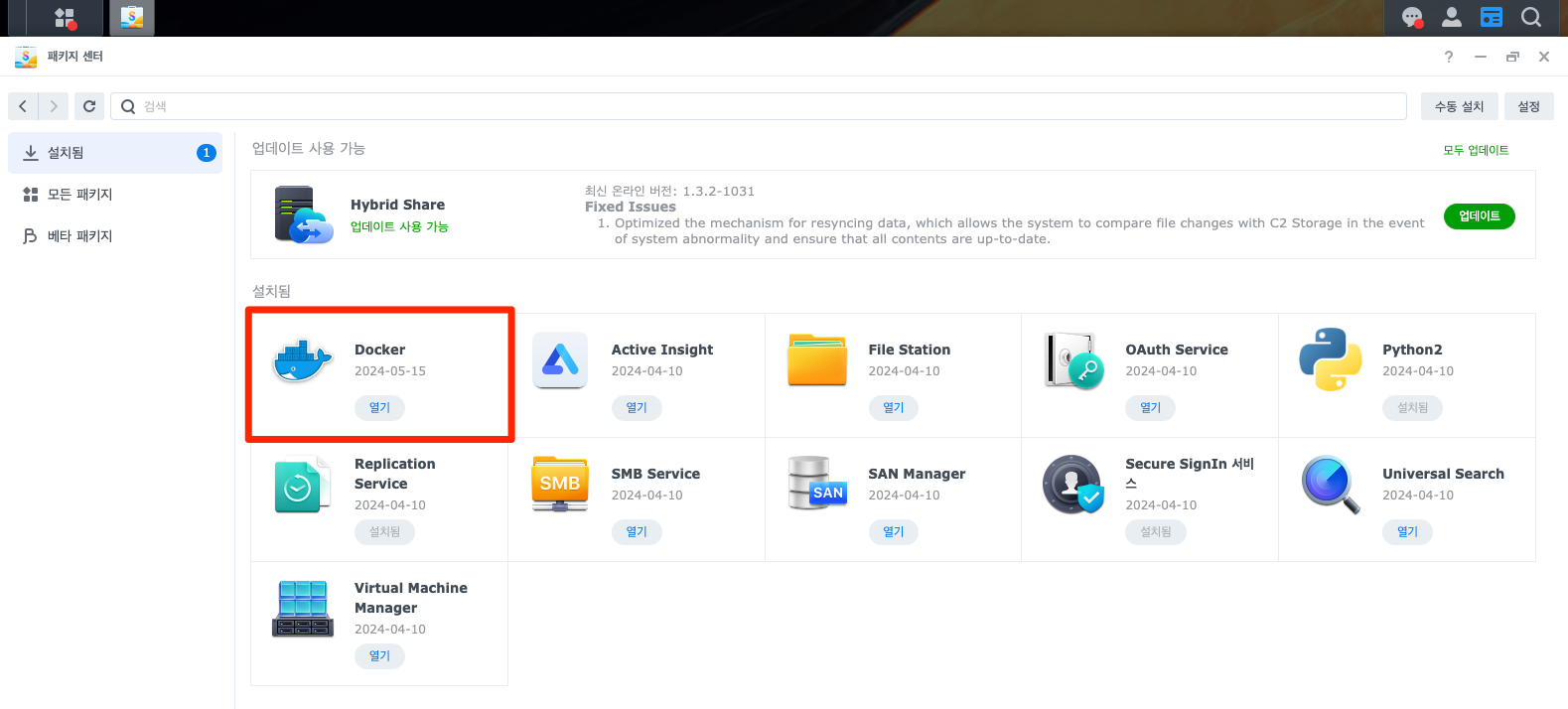Open the user account options icon
Viewport: 1568px width, 709px height.
coord(1452,17)
